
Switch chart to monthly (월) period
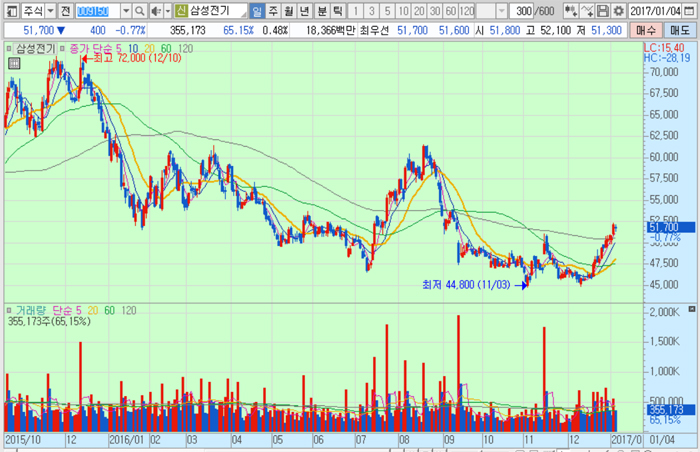(290, 11)
